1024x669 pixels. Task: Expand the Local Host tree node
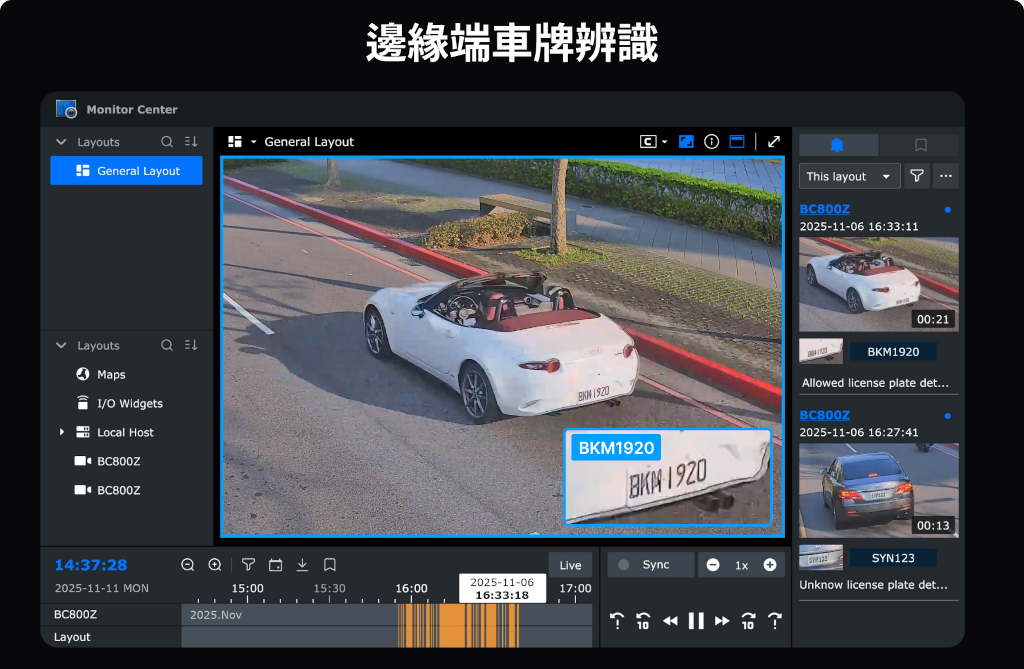(62, 432)
